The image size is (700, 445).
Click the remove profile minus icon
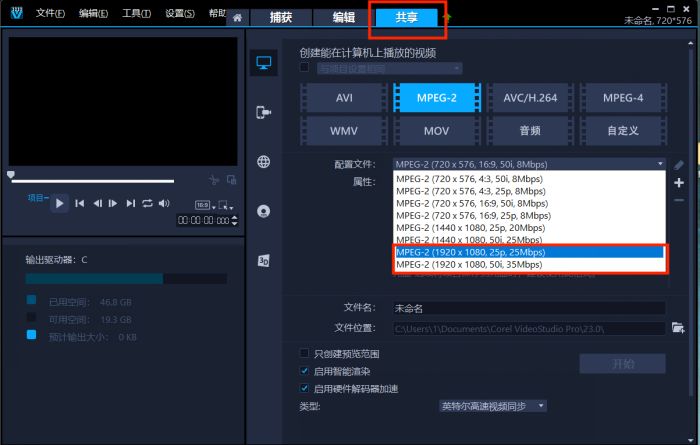click(x=679, y=200)
